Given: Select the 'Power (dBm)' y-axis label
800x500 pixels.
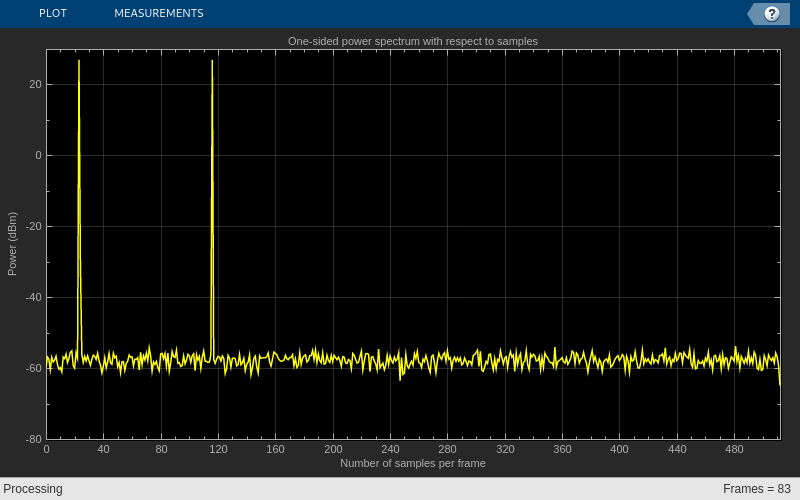Looking at the screenshot, I should 12,244.
